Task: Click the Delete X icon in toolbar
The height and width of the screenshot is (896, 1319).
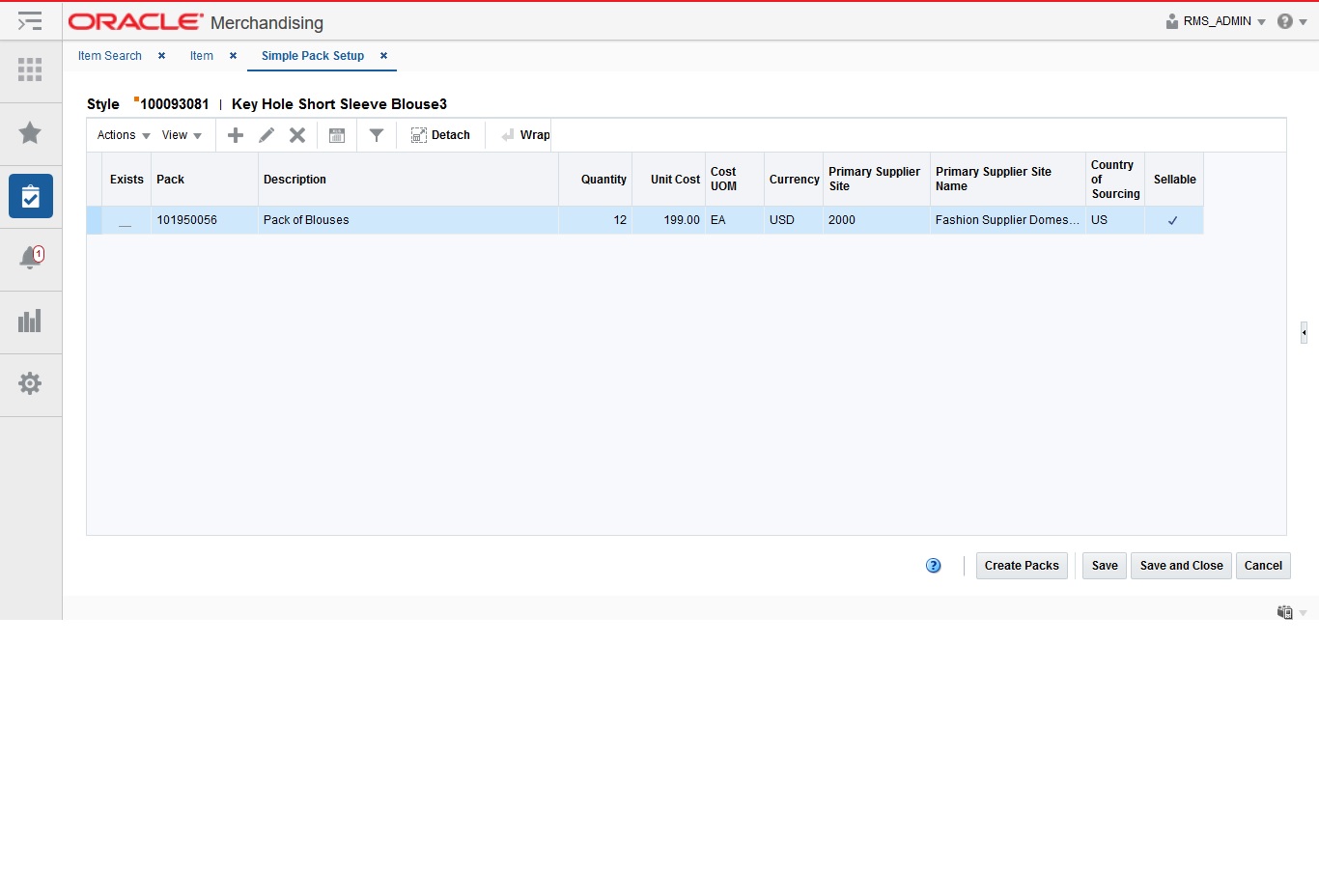Action: click(297, 135)
